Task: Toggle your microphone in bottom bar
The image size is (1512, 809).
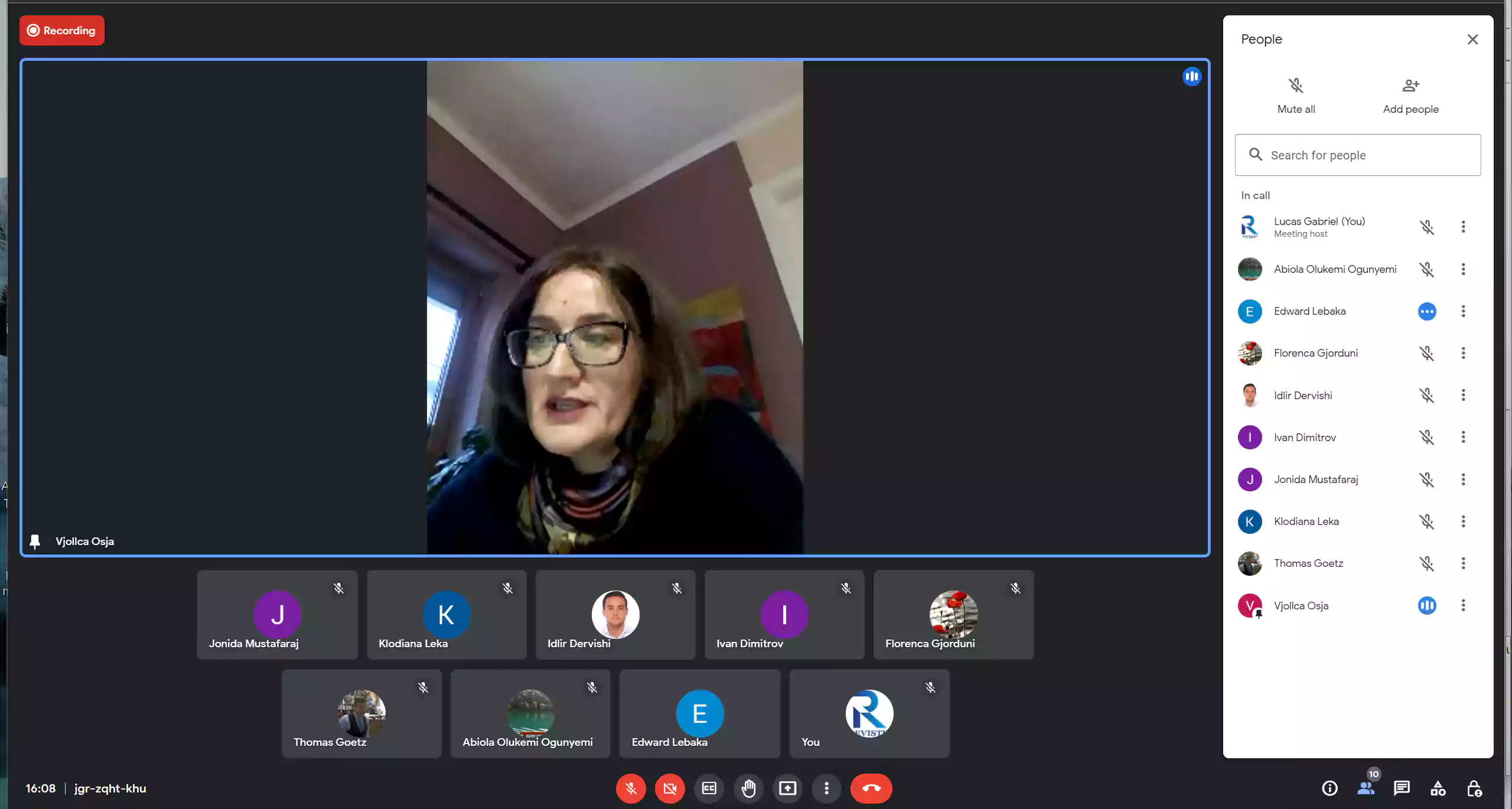Action: pyautogui.click(x=631, y=788)
